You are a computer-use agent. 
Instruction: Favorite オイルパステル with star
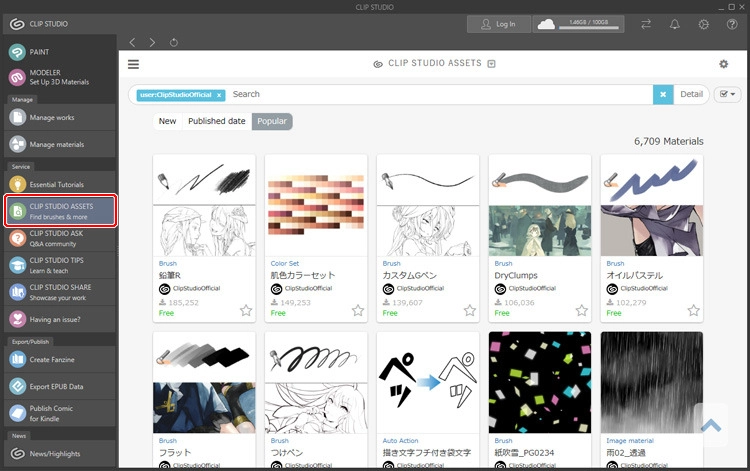694,310
